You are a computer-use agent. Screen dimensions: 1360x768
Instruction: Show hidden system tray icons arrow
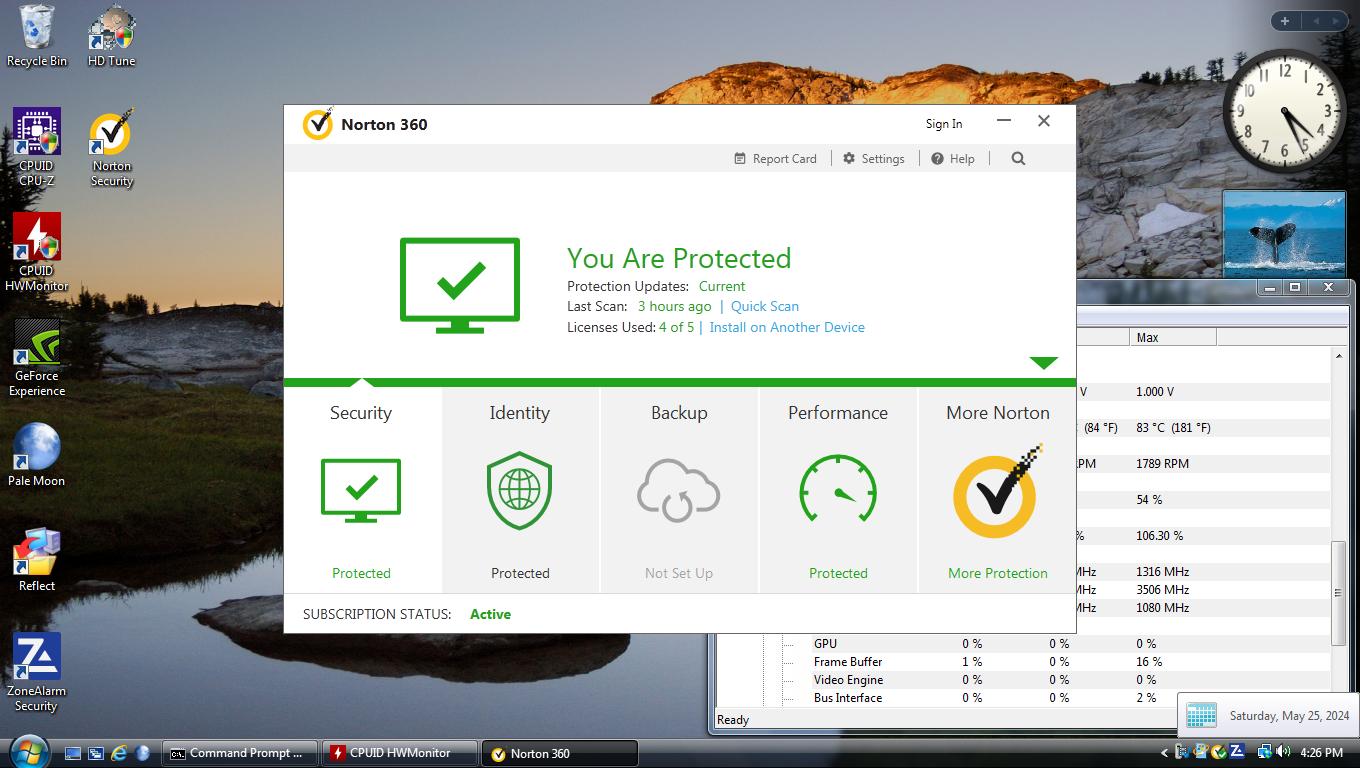pyautogui.click(x=1164, y=753)
